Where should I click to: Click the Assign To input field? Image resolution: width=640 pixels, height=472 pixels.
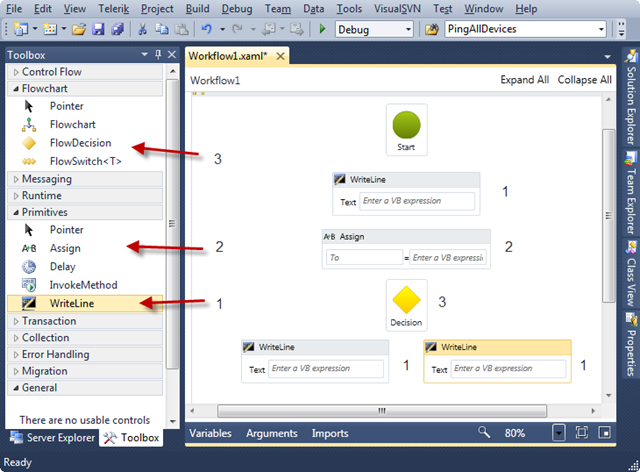pyautogui.click(x=364, y=257)
